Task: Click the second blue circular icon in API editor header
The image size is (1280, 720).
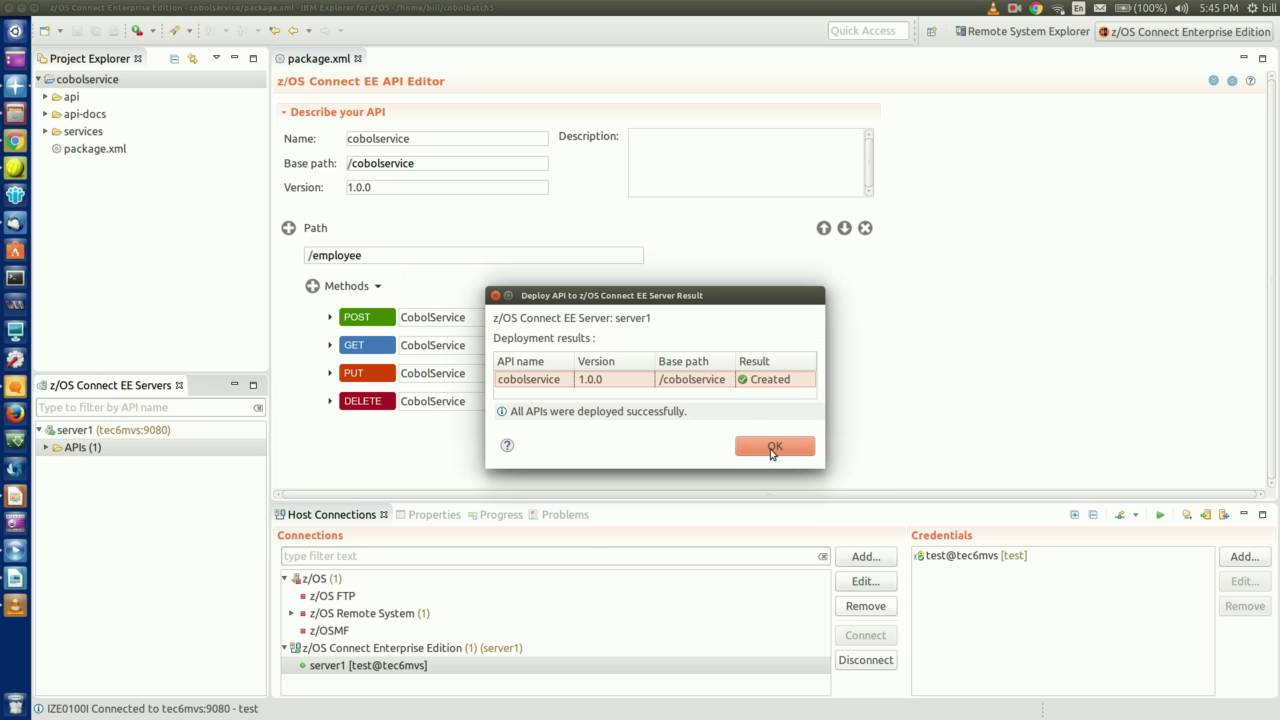Action: tap(1232, 81)
